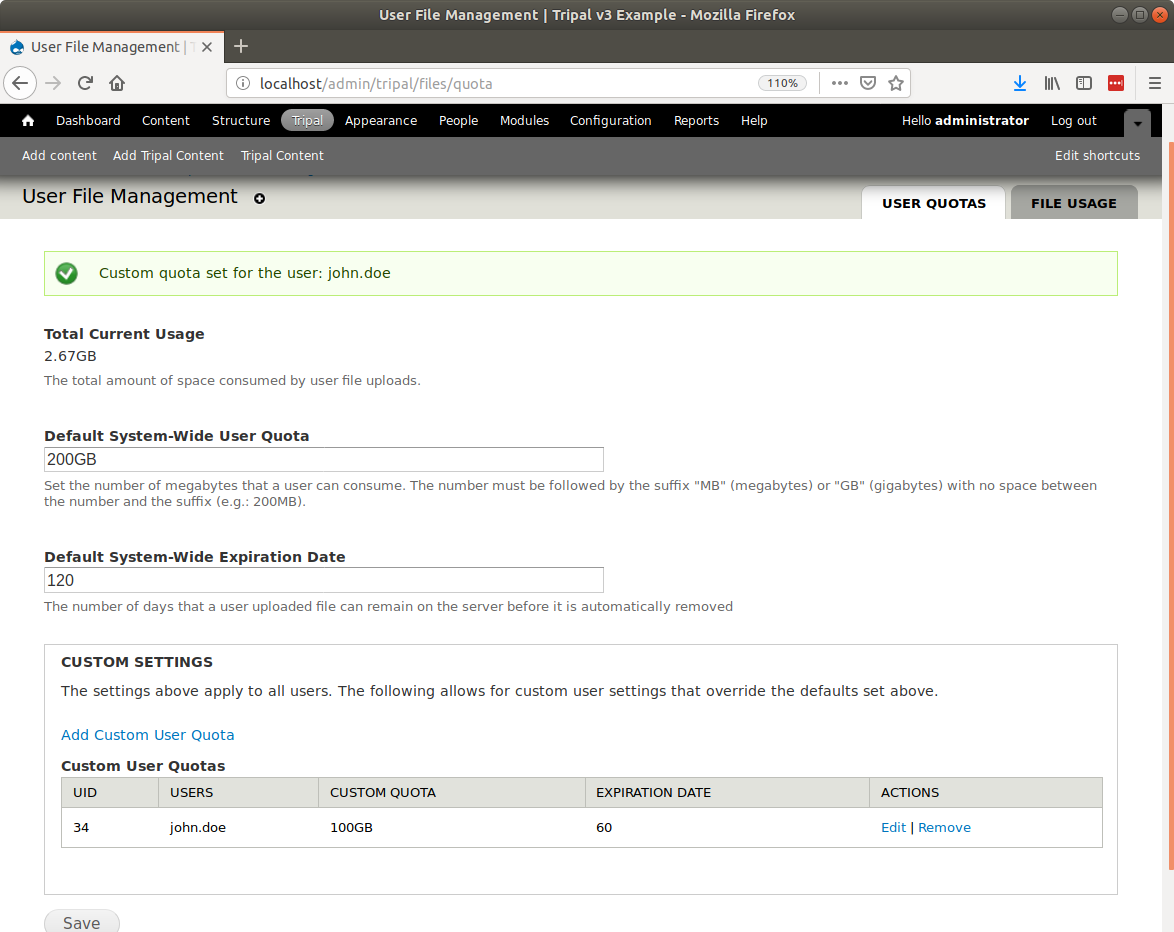Open page actions three-dot menu
The height and width of the screenshot is (932, 1174).
tap(840, 83)
